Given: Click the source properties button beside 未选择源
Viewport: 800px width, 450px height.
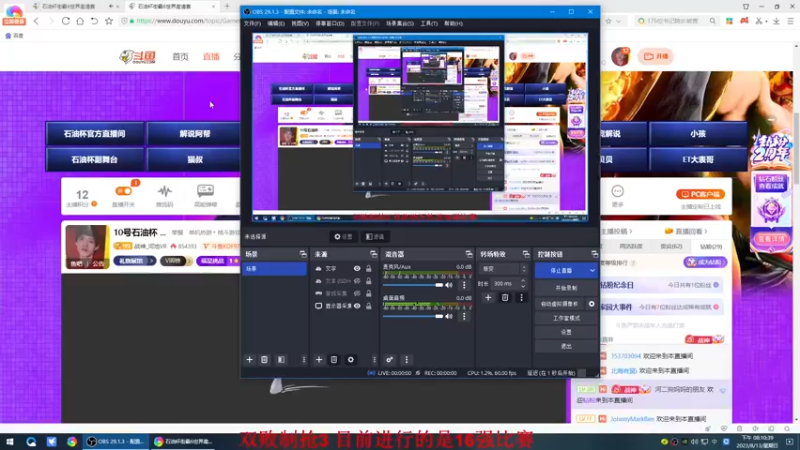Looking at the screenshot, I should pyautogui.click(x=343, y=237).
